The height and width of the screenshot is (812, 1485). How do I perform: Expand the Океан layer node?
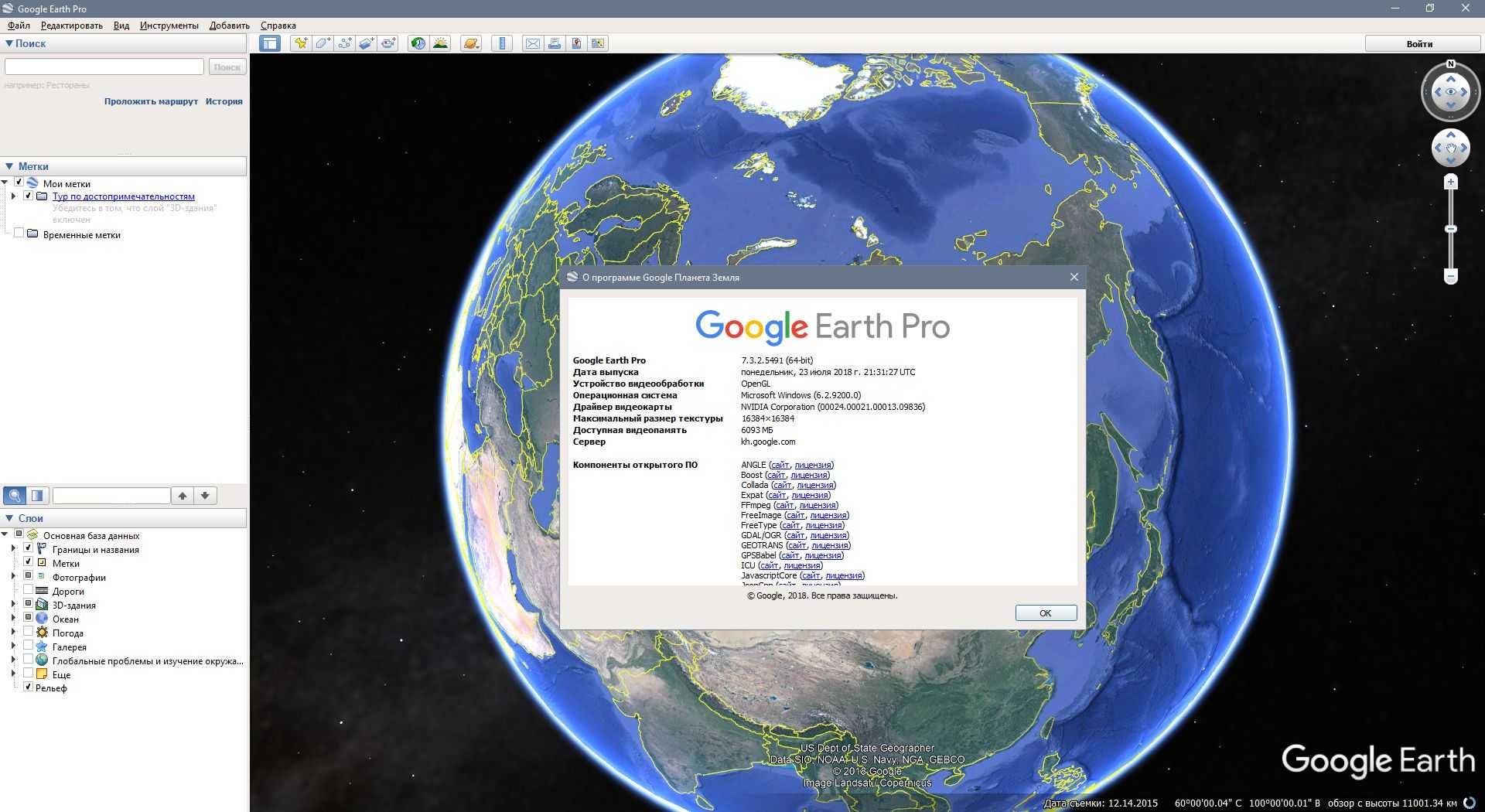(x=13, y=619)
